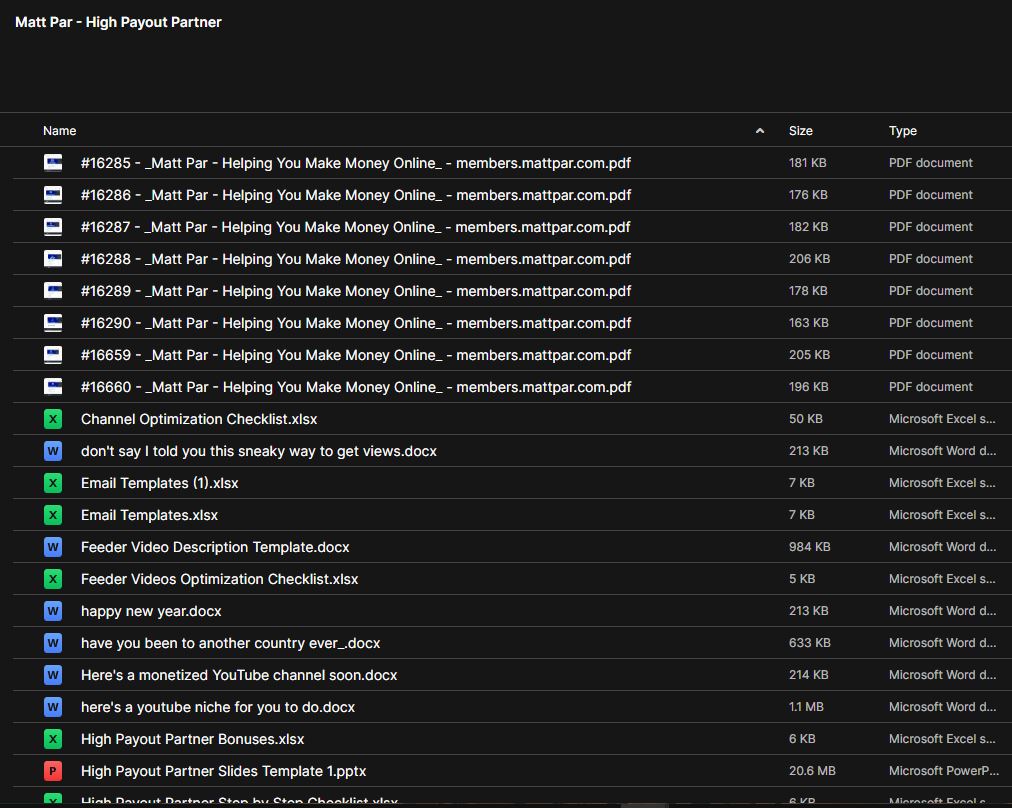Click Word icon beside happy new year.docx
Screen dimensions: 1012x808
[x=53, y=611]
